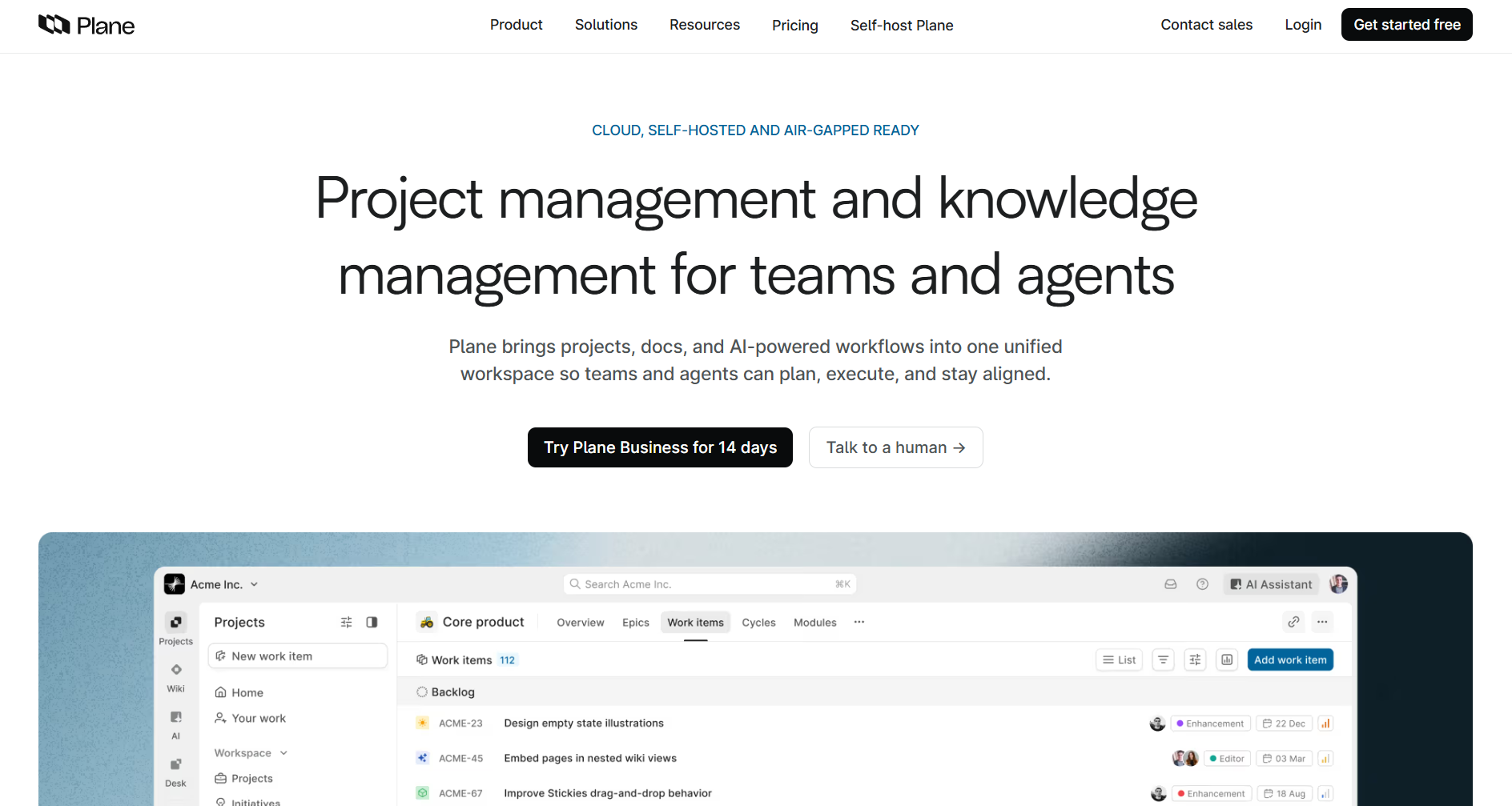Open the AI icon in the left rail

(176, 717)
